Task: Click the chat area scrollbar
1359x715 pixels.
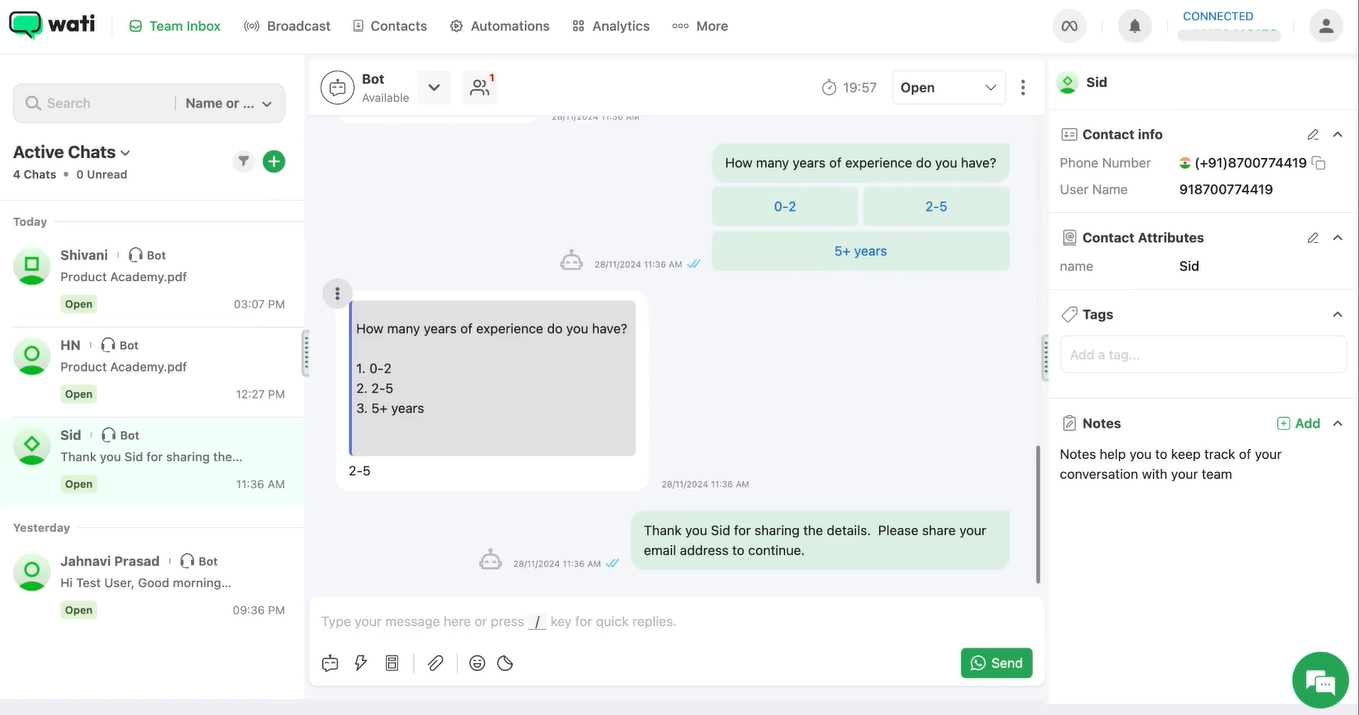Action: (x=1038, y=514)
